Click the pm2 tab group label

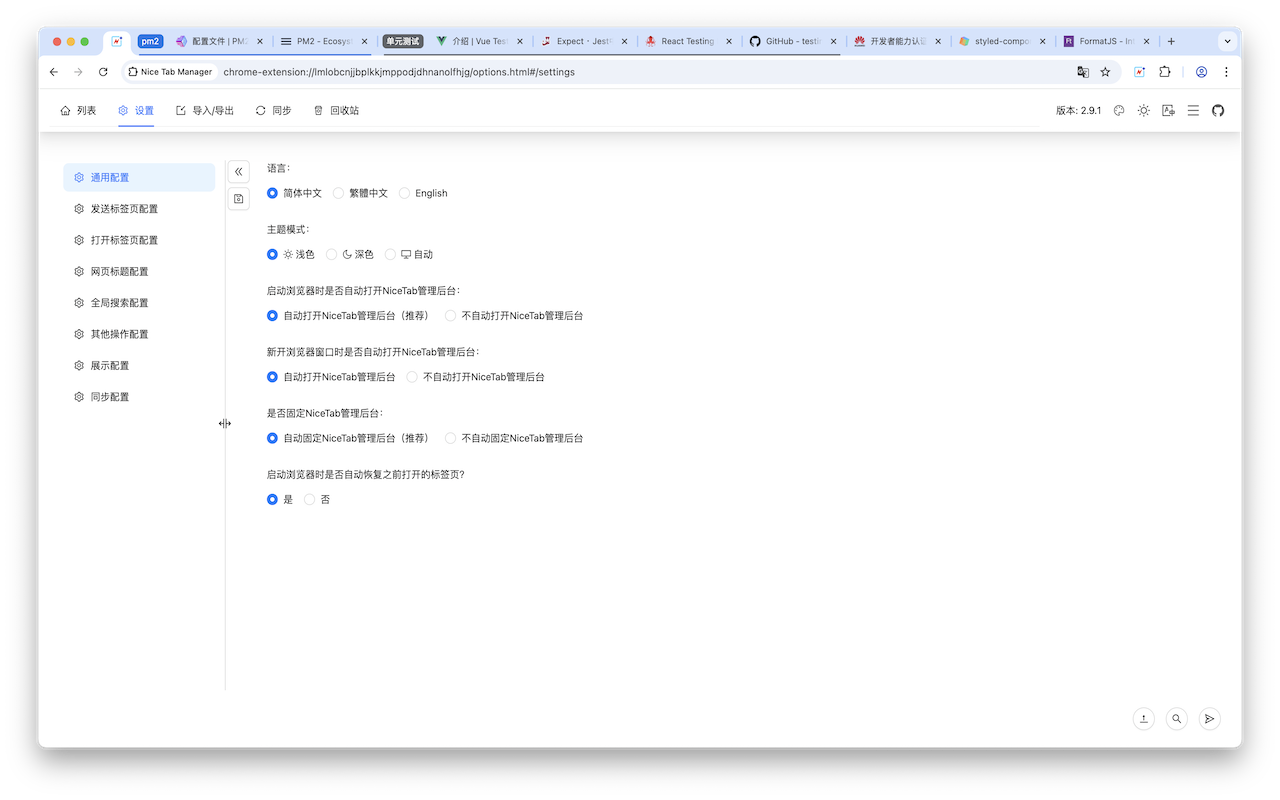pos(150,41)
